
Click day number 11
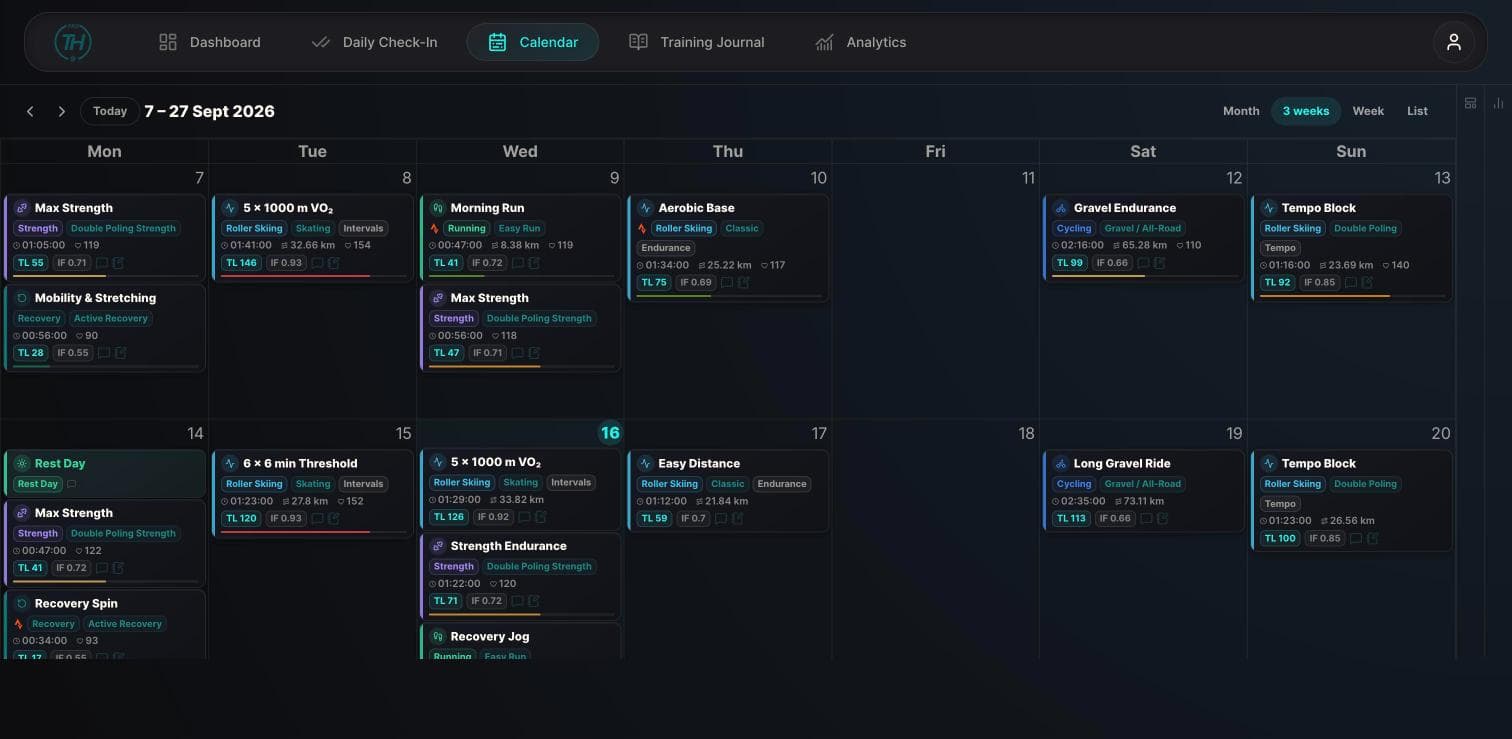(1028, 178)
